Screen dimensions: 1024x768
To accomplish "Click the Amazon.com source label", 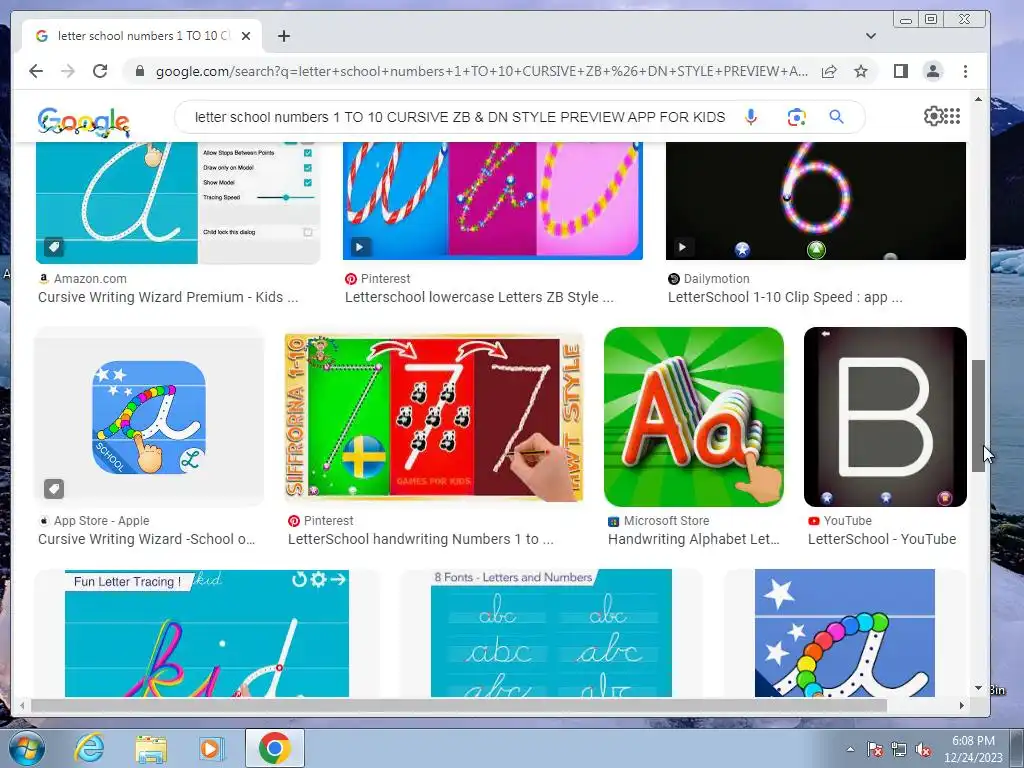I will click(x=90, y=279).
